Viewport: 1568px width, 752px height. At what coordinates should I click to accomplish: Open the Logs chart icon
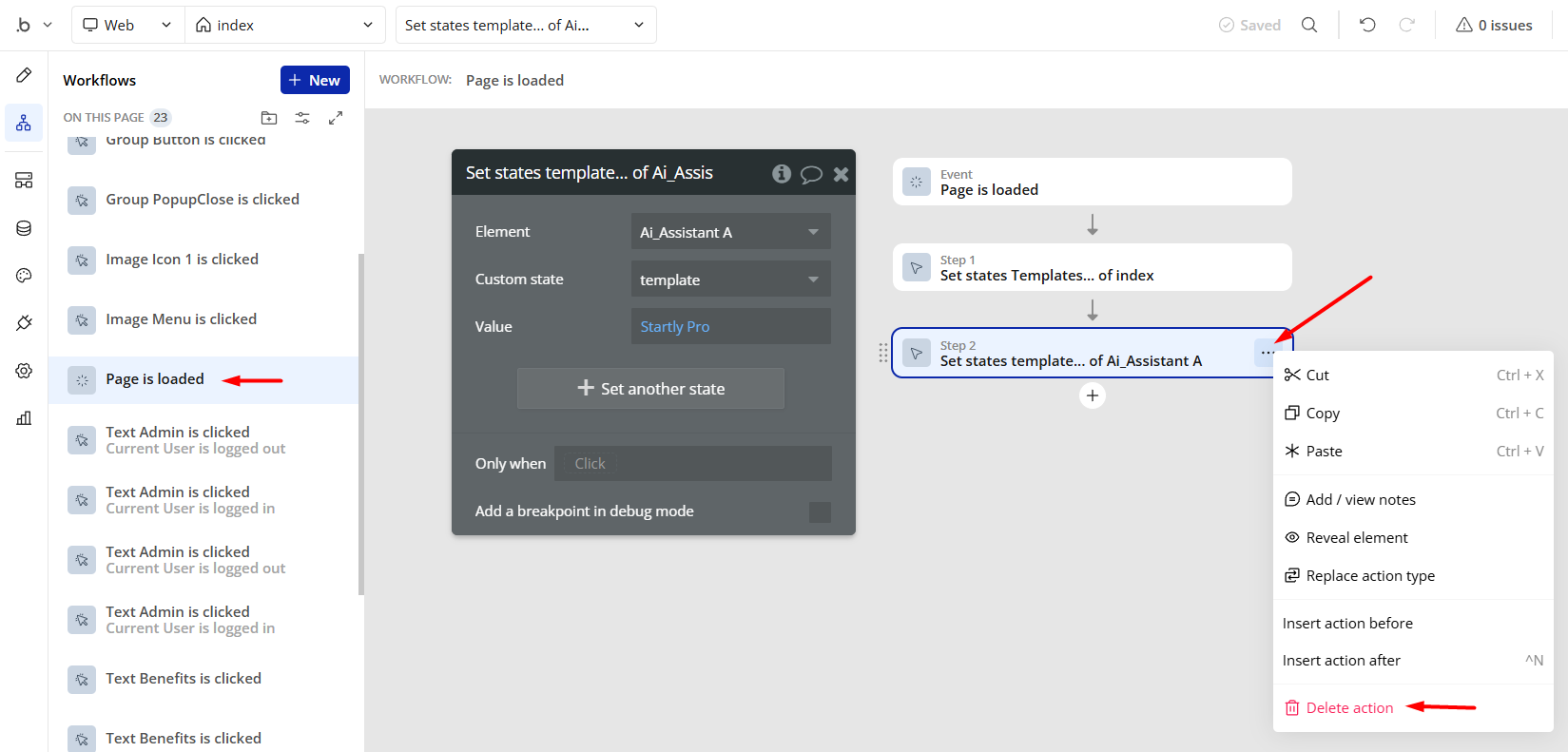pyautogui.click(x=24, y=418)
